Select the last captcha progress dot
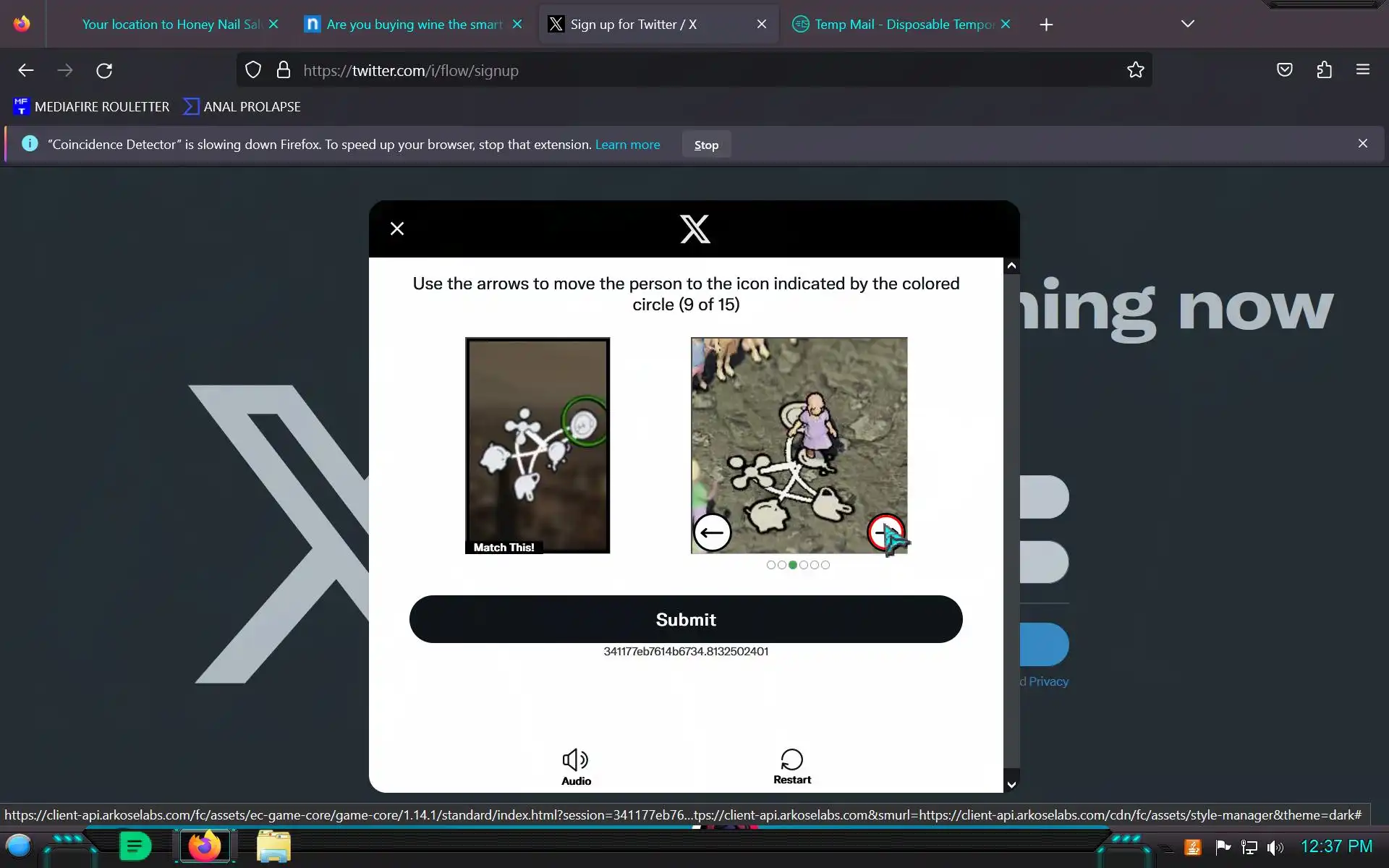The width and height of the screenshot is (1389, 868). pyautogui.click(x=825, y=565)
